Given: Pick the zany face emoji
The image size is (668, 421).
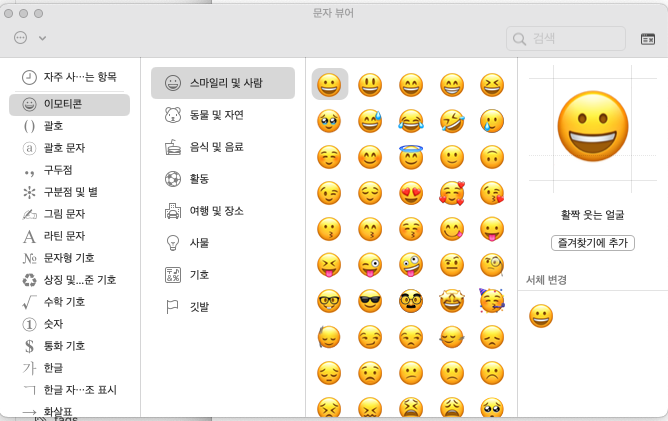Looking at the screenshot, I should tap(411, 265).
